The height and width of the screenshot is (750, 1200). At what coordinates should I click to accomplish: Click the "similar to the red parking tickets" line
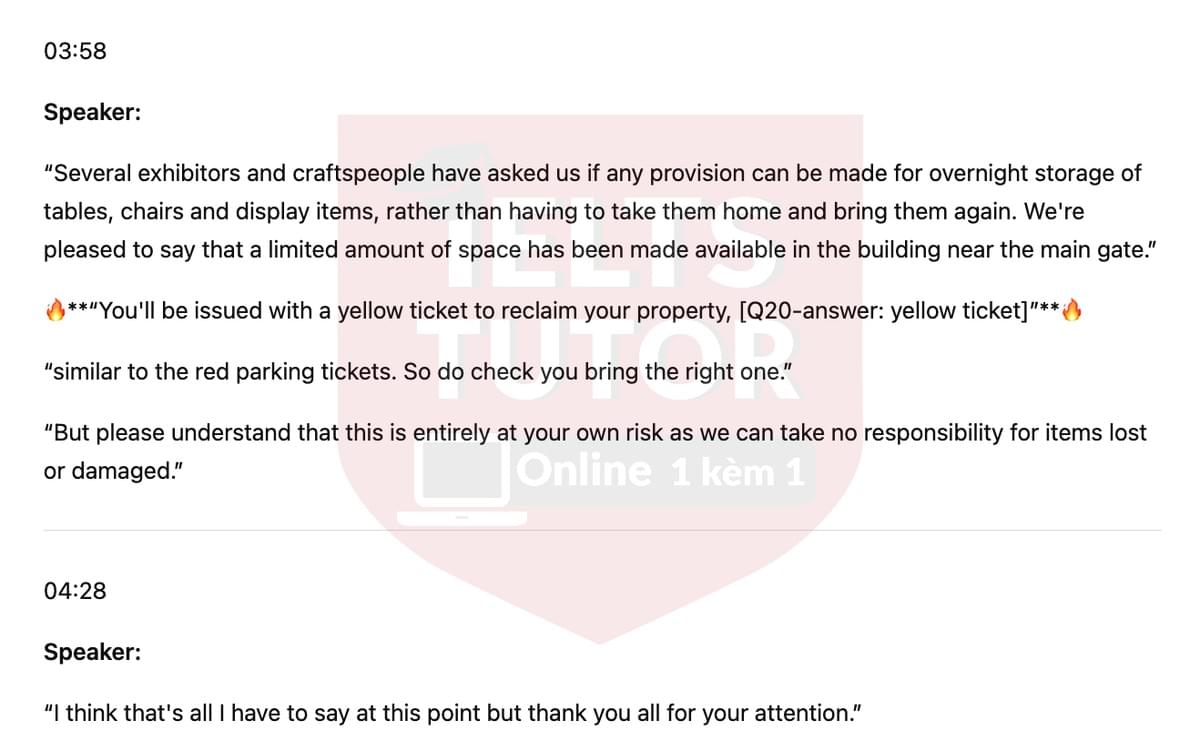pos(410,372)
